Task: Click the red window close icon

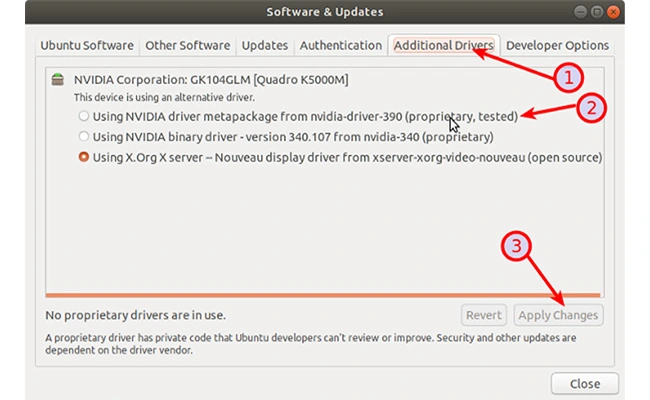Action: [613, 12]
